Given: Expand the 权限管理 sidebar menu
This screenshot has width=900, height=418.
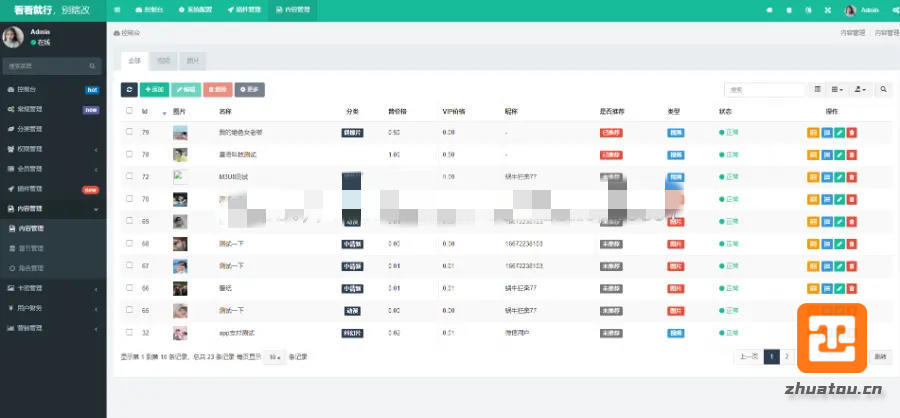Looking at the screenshot, I should pyautogui.click(x=53, y=149).
